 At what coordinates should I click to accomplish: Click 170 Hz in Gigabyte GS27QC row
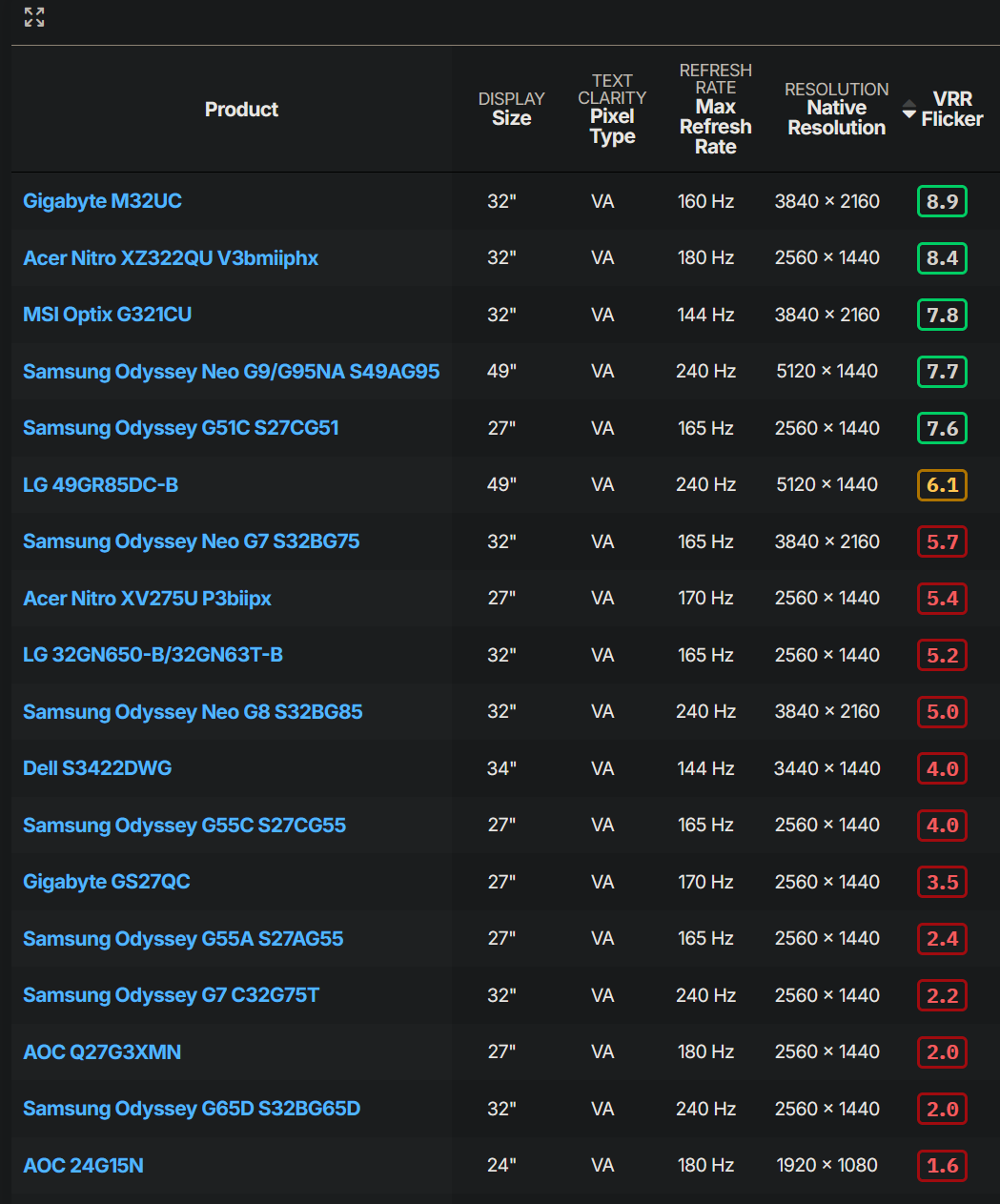tap(705, 882)
